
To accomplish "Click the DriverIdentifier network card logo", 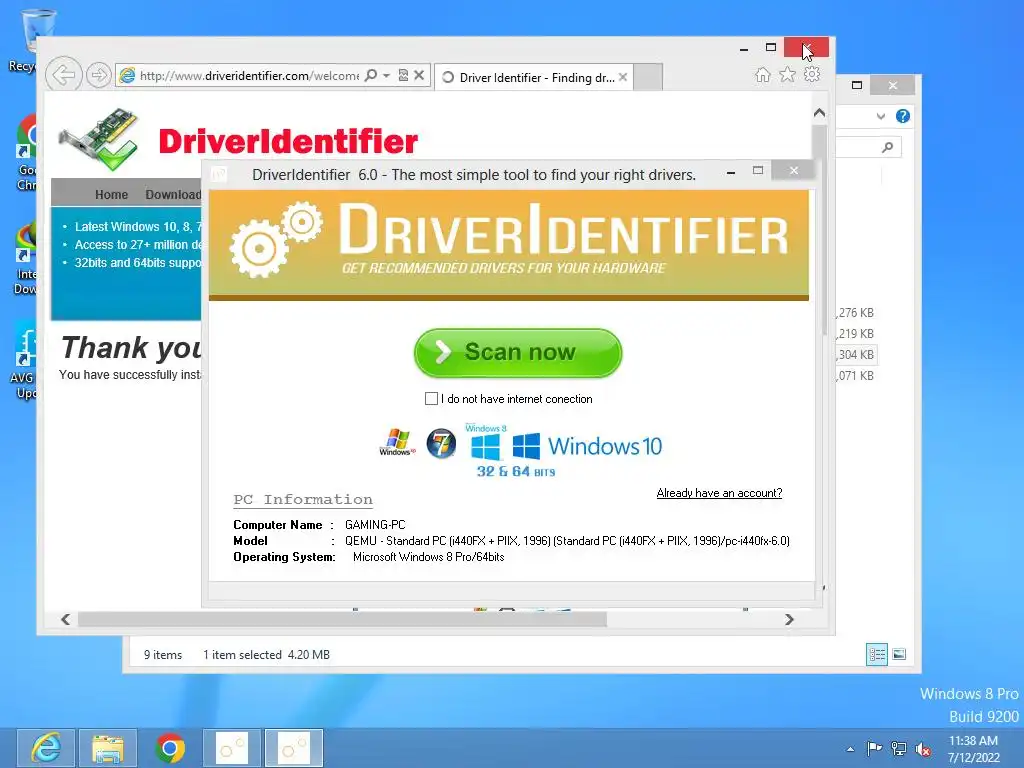I will tap(99, 140).
